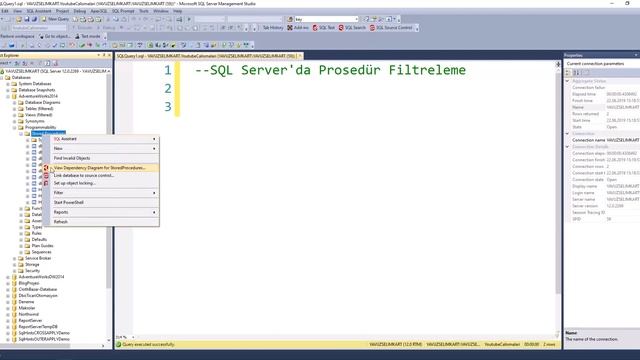Open the Reports submenu in context menu
640x360 pixels.
(x=104, y=212)
